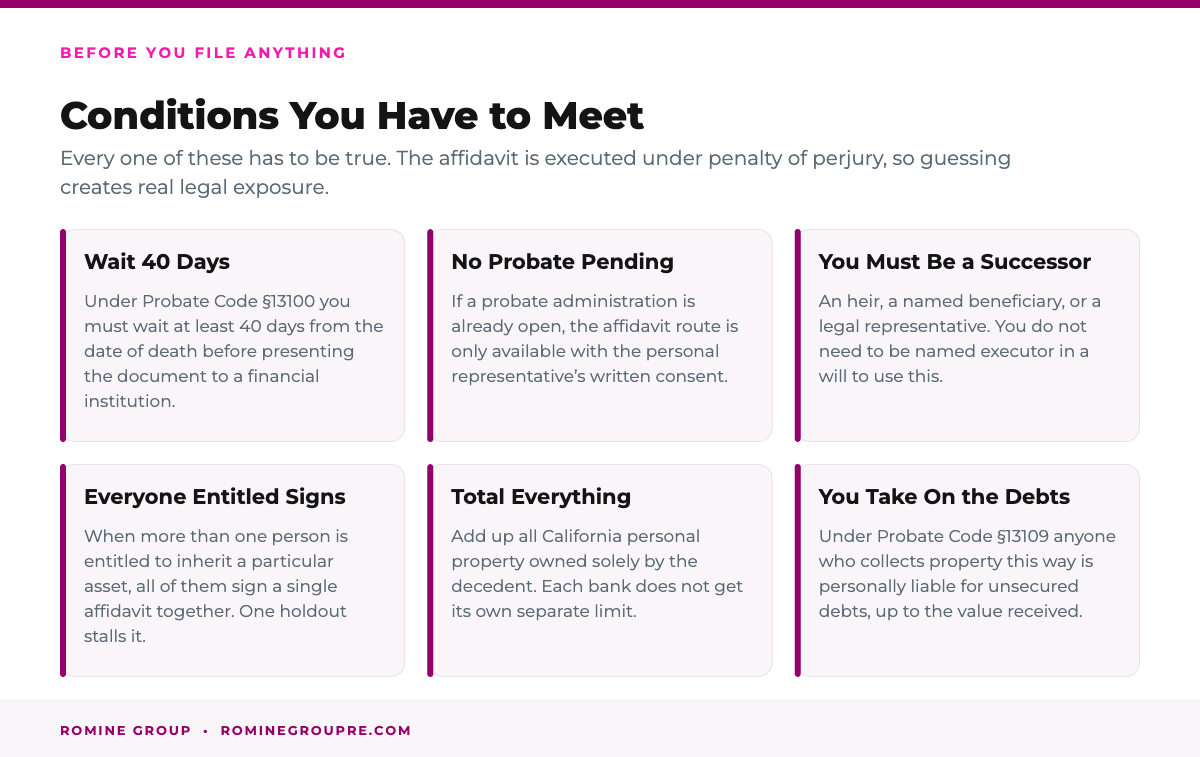Click the text about personal representative's written consent
The width and height of the screenshot is (1200, 757).
click(594, 339)
